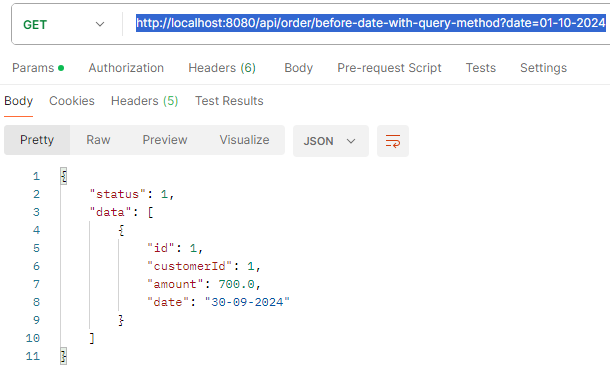This screenshot has height=368, width=610.
Task: Open the Visualize view
Action: 244,140
